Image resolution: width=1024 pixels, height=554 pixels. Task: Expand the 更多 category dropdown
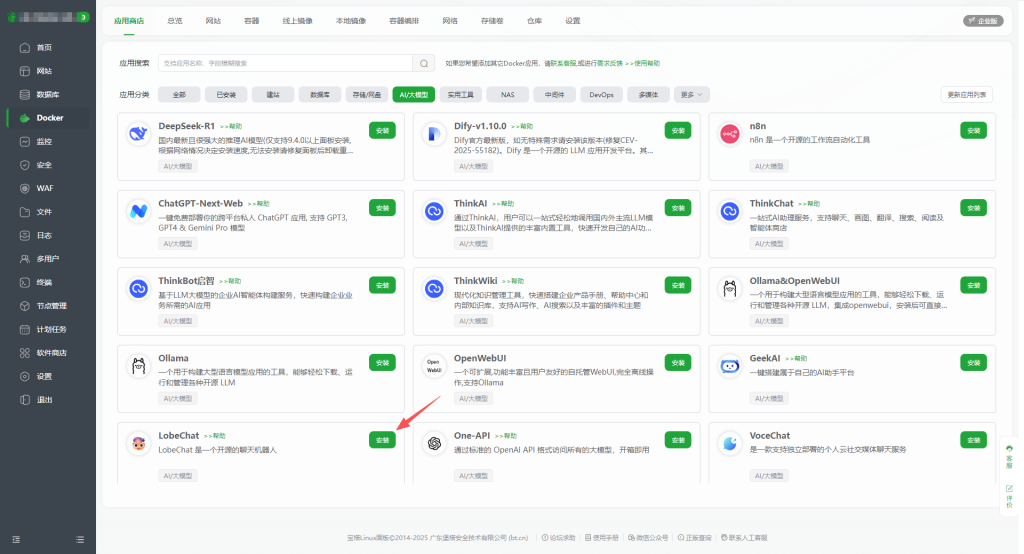tap(692, 95)
